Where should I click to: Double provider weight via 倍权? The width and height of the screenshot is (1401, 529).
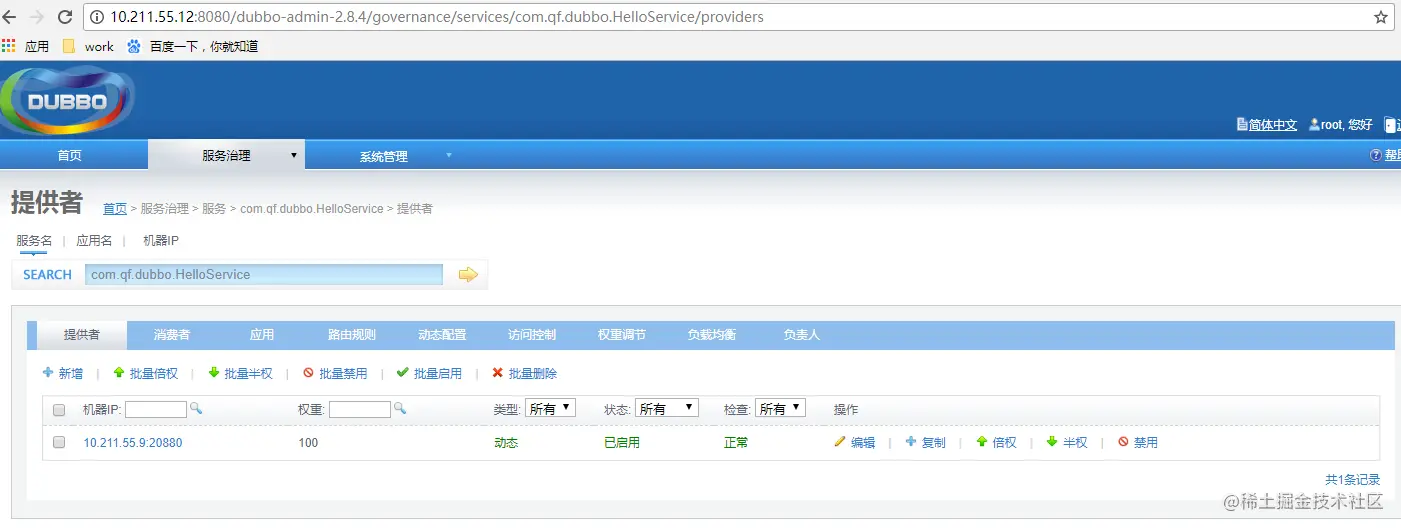pos(997,442)
